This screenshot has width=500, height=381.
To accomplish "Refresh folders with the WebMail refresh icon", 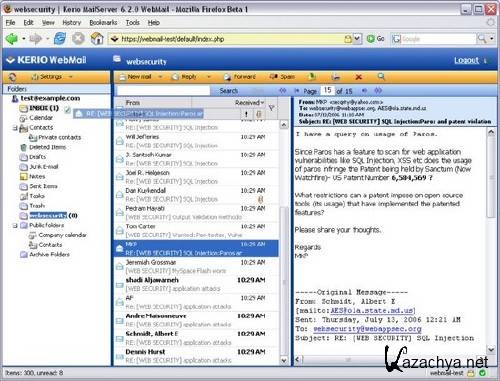I will [13, 77].
